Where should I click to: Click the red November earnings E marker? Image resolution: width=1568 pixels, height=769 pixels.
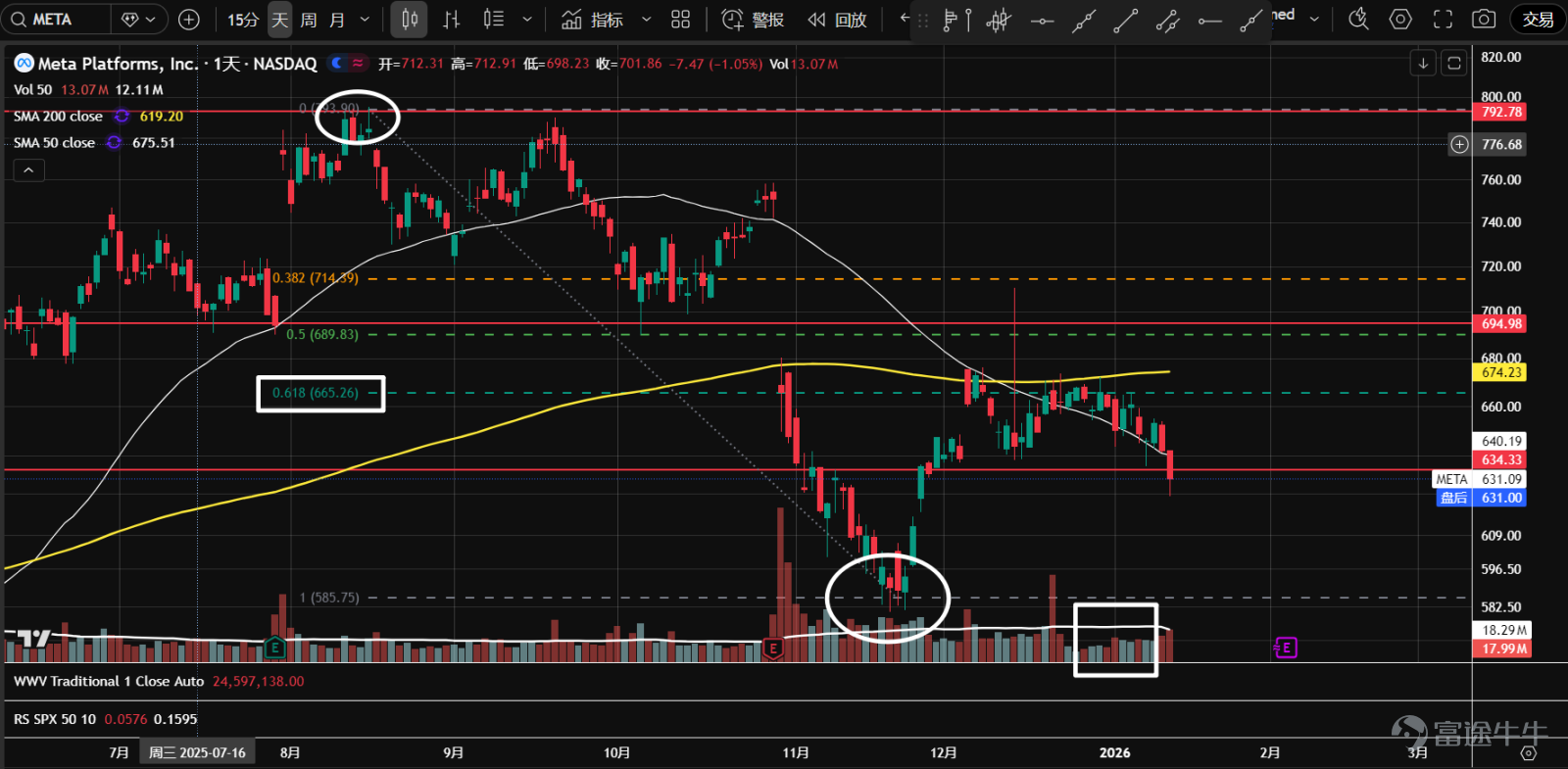pyautogui.click(x=773, y=648)
